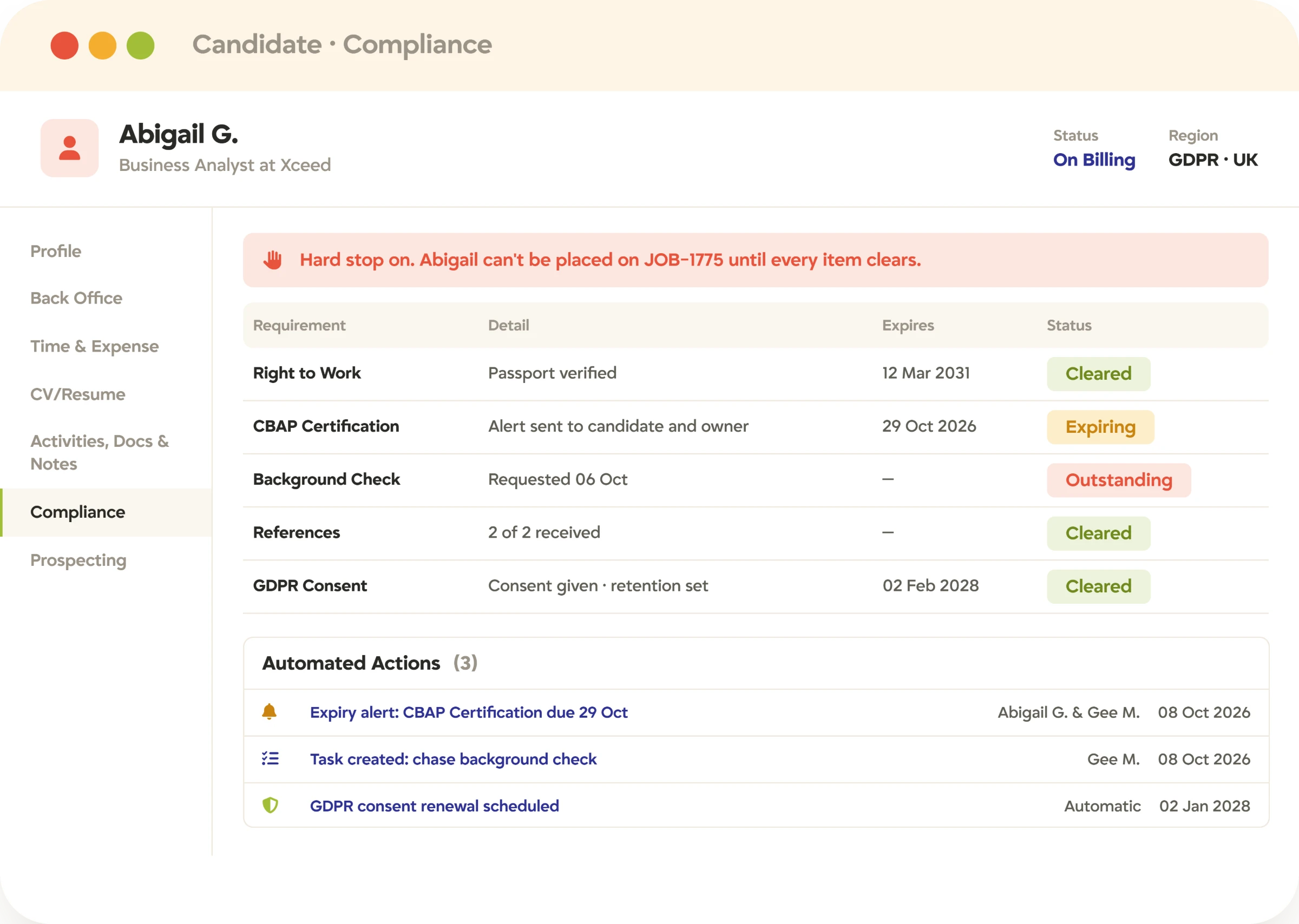The image size is (1299, 924).
Task: Click the red window close dot
Action: tap(64, 45)
